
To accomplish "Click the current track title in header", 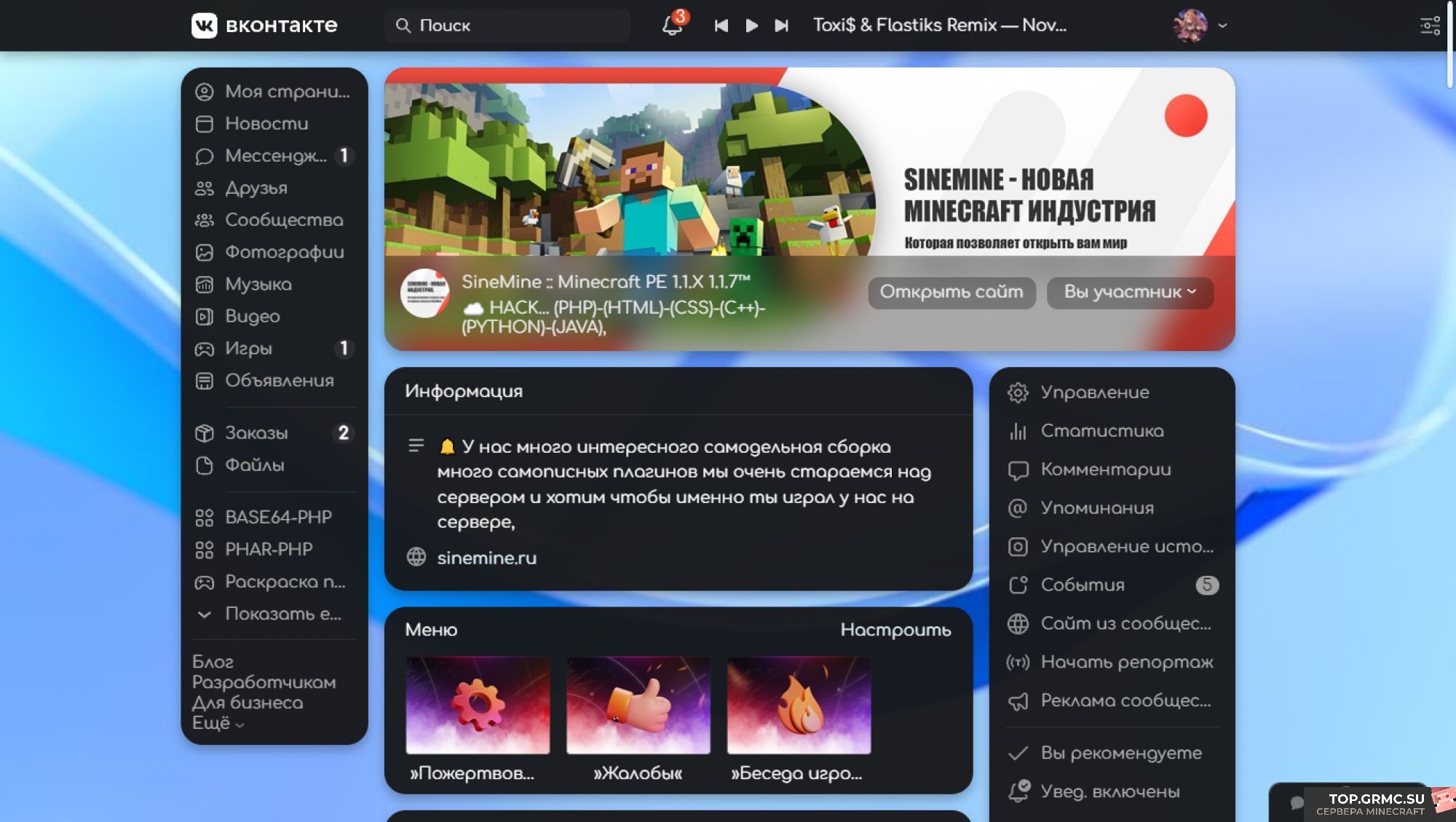I will click(x=940, y=25).
